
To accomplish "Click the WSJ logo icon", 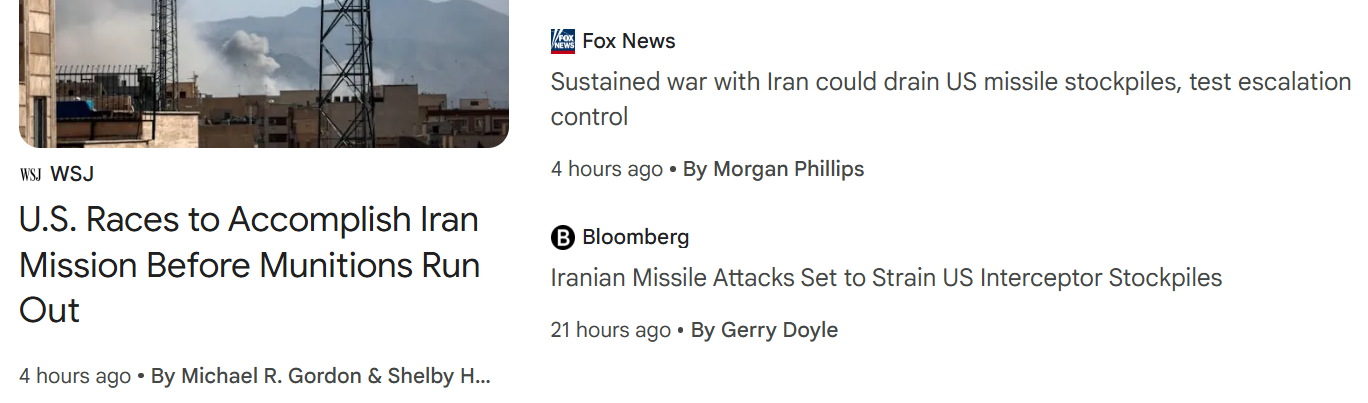I will (30, 175).
